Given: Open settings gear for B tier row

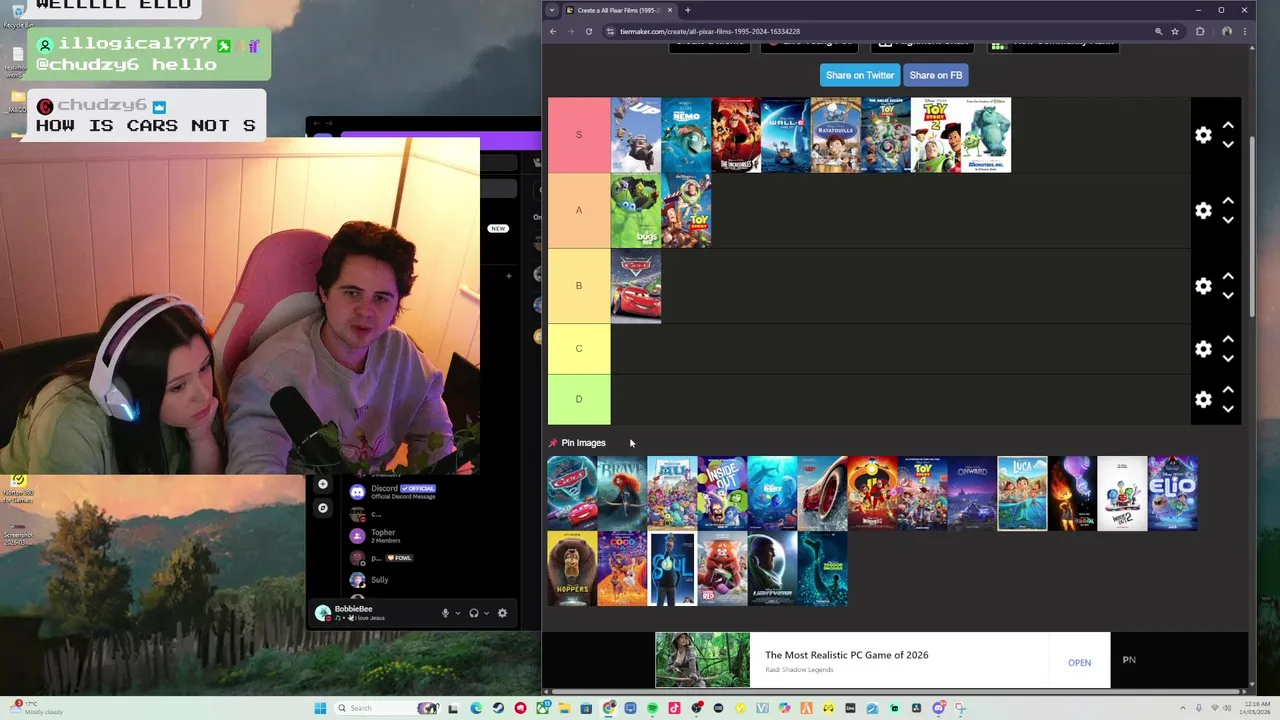Looking at the screenshot, I should coord(1203,286).
